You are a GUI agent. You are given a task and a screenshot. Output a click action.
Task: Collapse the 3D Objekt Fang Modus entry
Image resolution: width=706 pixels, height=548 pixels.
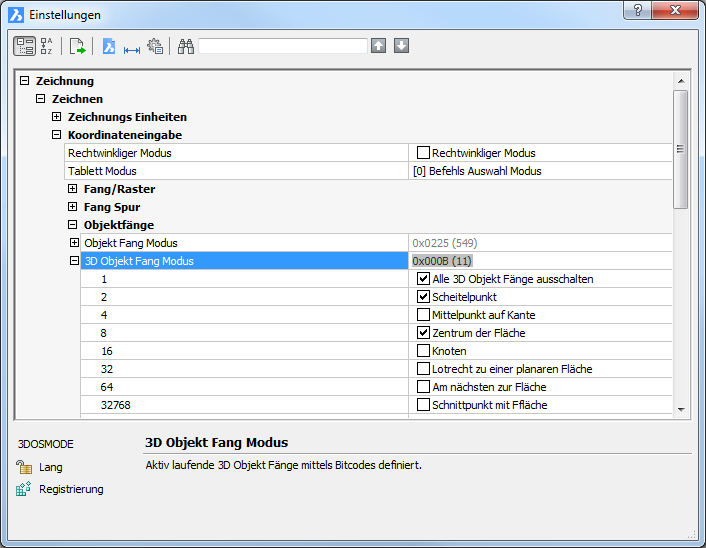(x=74, y=261)
